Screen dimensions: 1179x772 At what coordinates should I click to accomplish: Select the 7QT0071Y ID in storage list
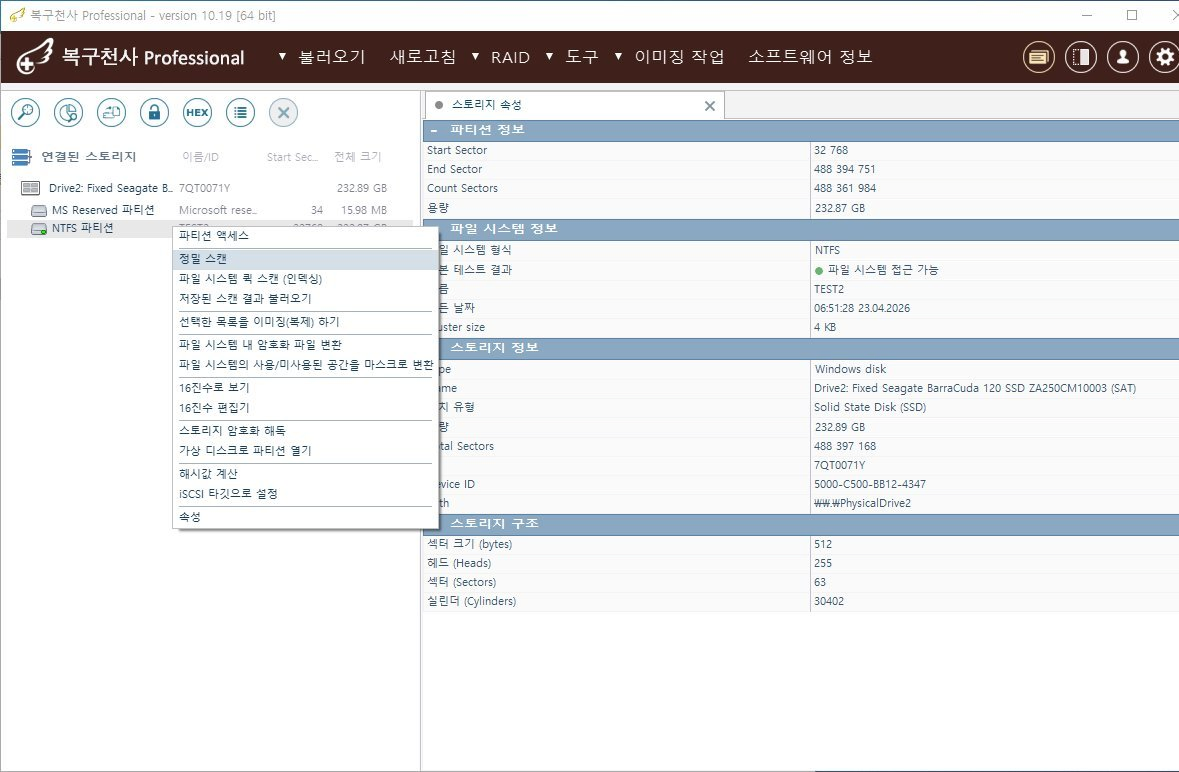205,189
